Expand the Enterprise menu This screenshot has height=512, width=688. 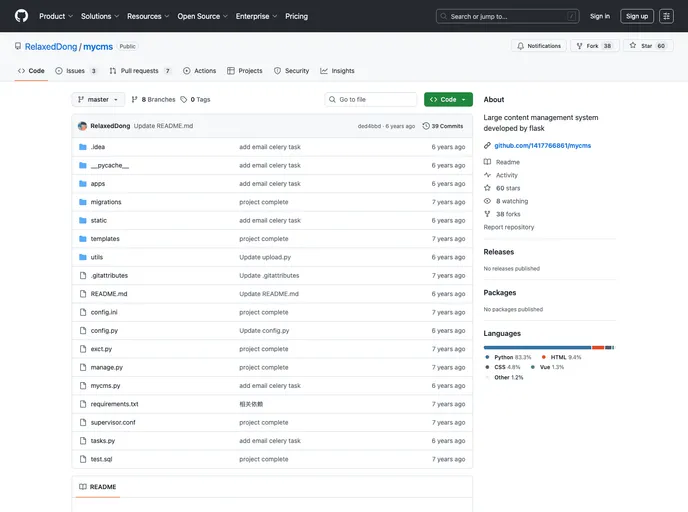click(256, 16)
